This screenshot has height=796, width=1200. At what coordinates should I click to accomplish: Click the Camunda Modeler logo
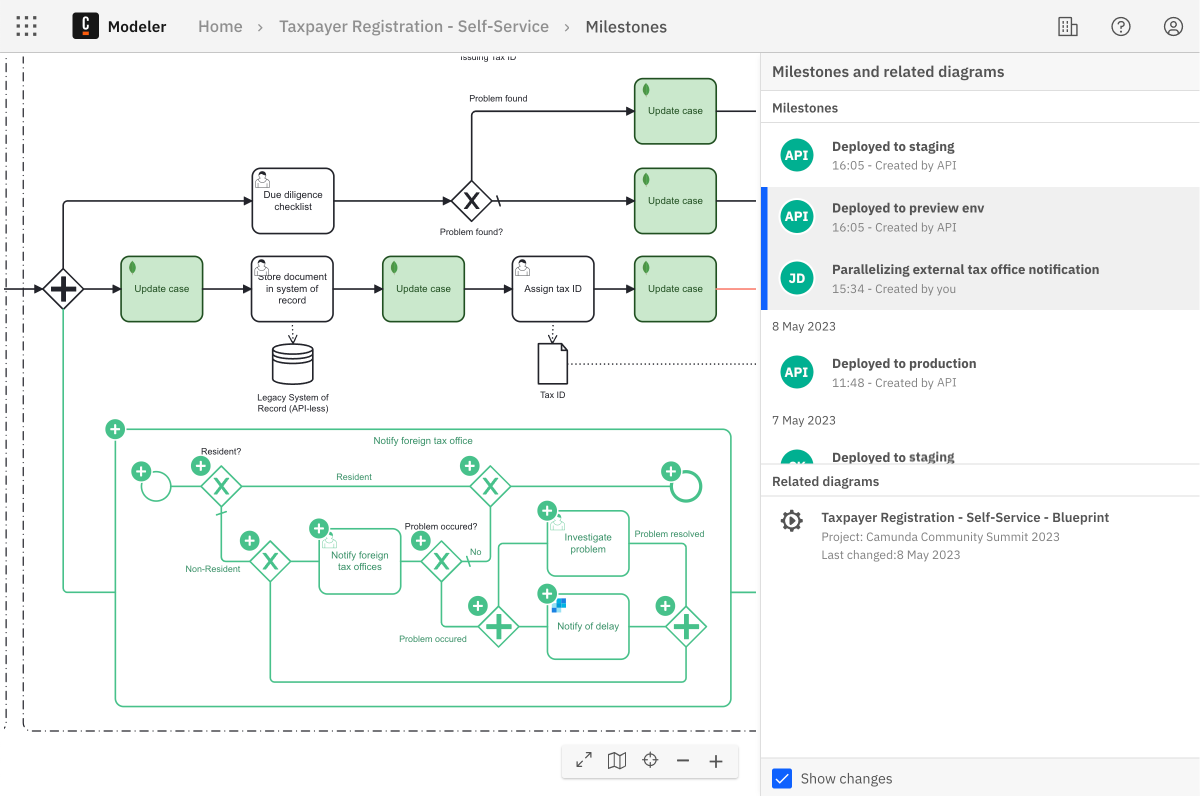tap(86, 27)
